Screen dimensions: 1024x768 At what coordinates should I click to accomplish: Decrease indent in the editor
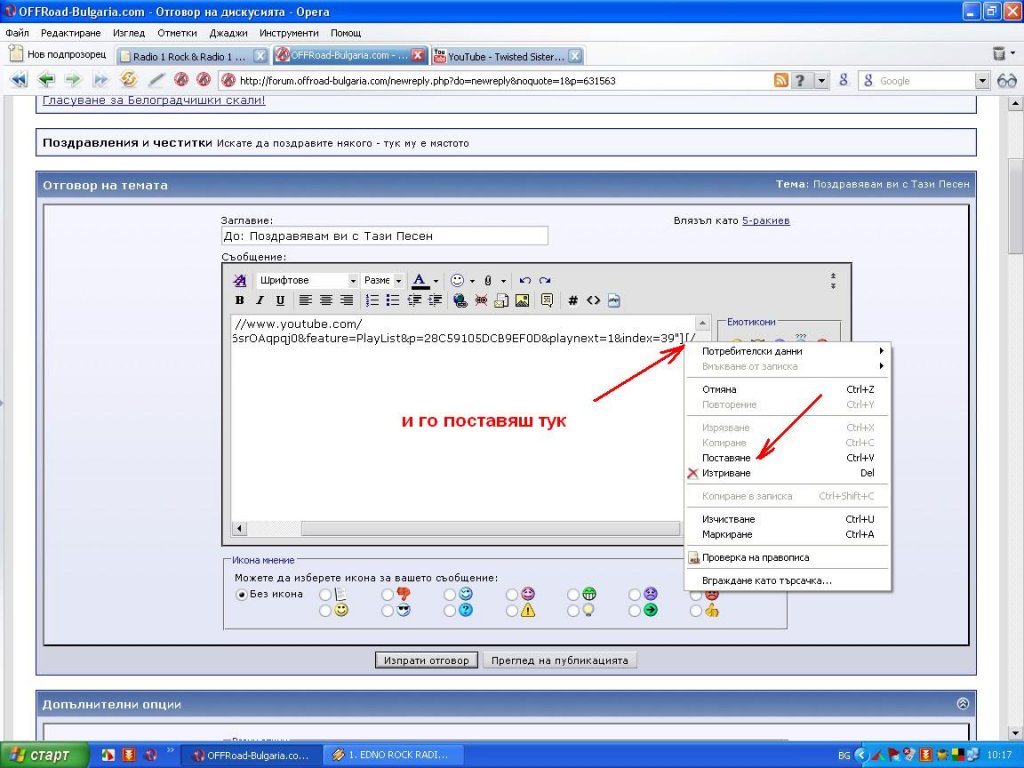[x=414, y=300]
